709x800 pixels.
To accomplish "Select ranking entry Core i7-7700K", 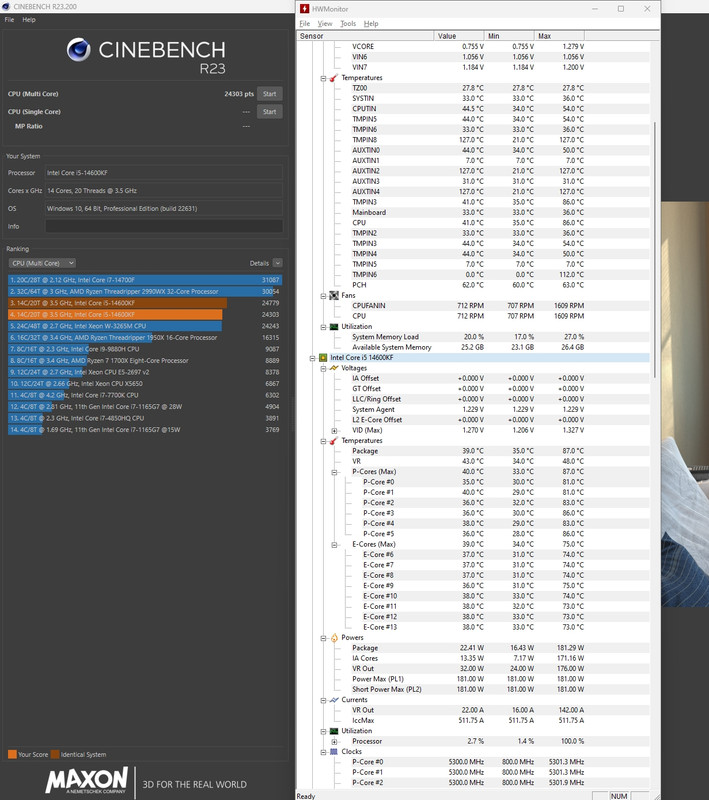I will pos(145,395).
